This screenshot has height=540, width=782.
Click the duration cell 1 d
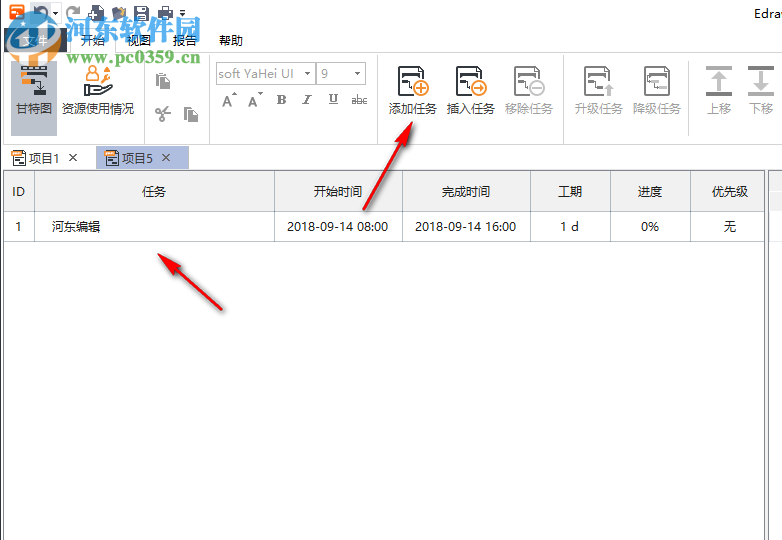pos(570,227)
